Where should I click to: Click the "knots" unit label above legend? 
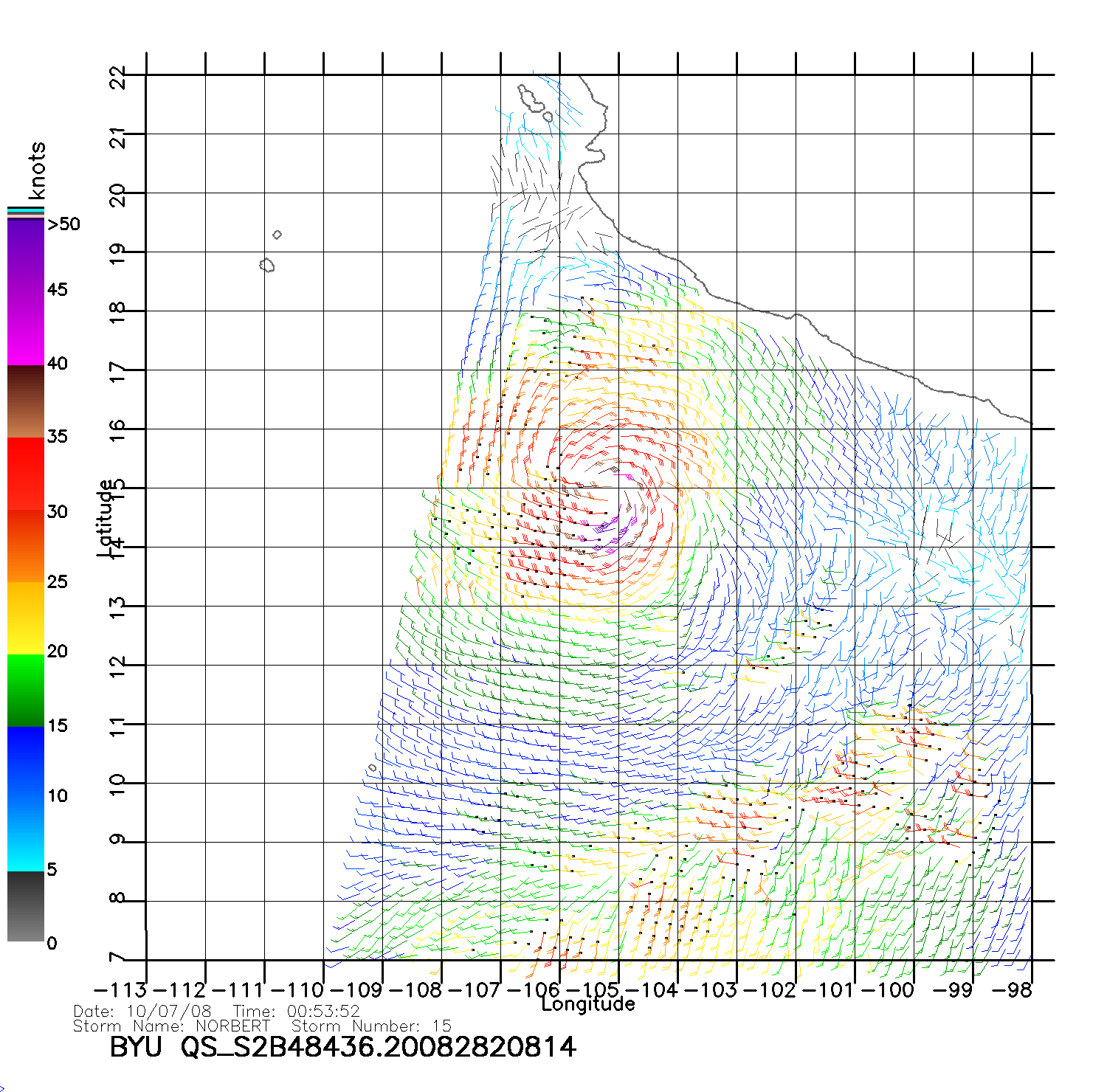[37, 170]
